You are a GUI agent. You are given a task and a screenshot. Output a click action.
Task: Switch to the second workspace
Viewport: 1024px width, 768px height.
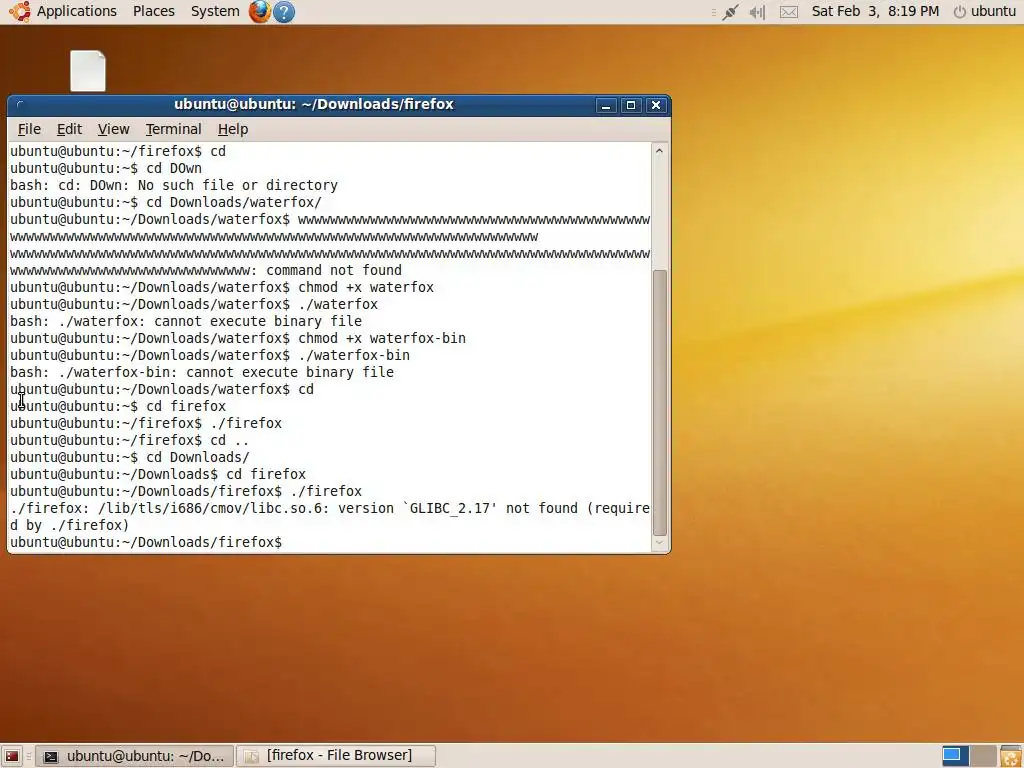click(982, 756)
